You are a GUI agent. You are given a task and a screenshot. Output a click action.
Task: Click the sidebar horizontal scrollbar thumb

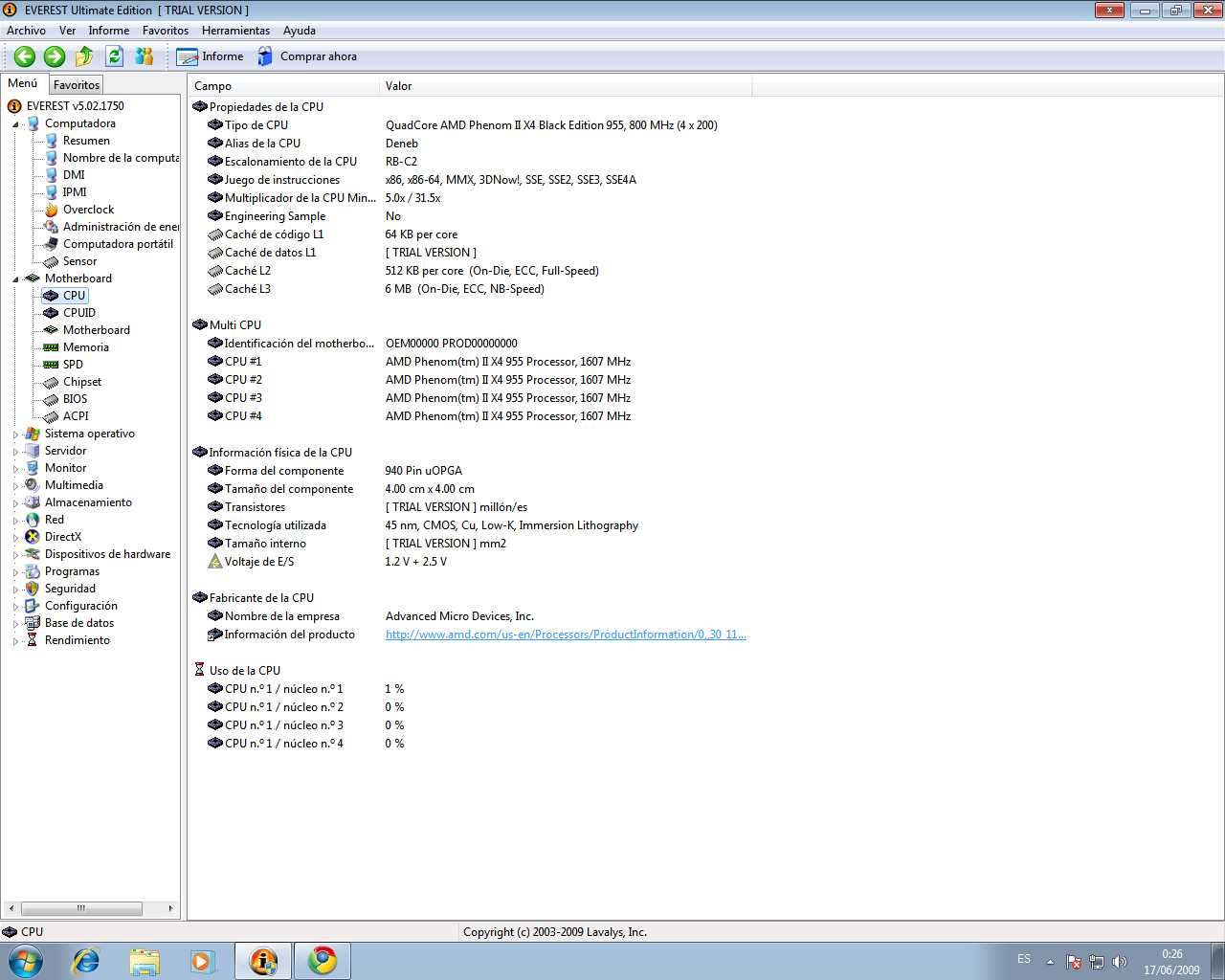click(81, 908)
